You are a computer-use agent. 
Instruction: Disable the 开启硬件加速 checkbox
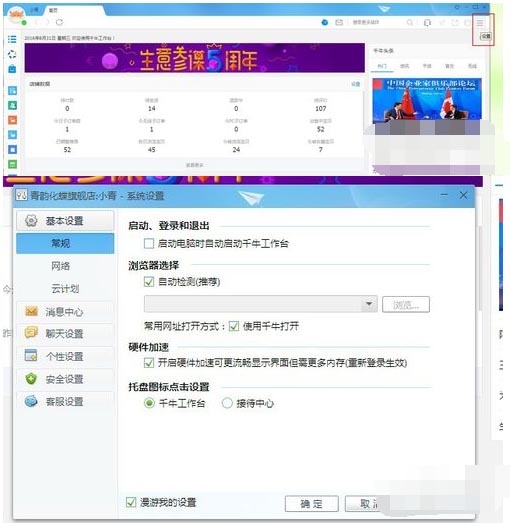(149, 363)
